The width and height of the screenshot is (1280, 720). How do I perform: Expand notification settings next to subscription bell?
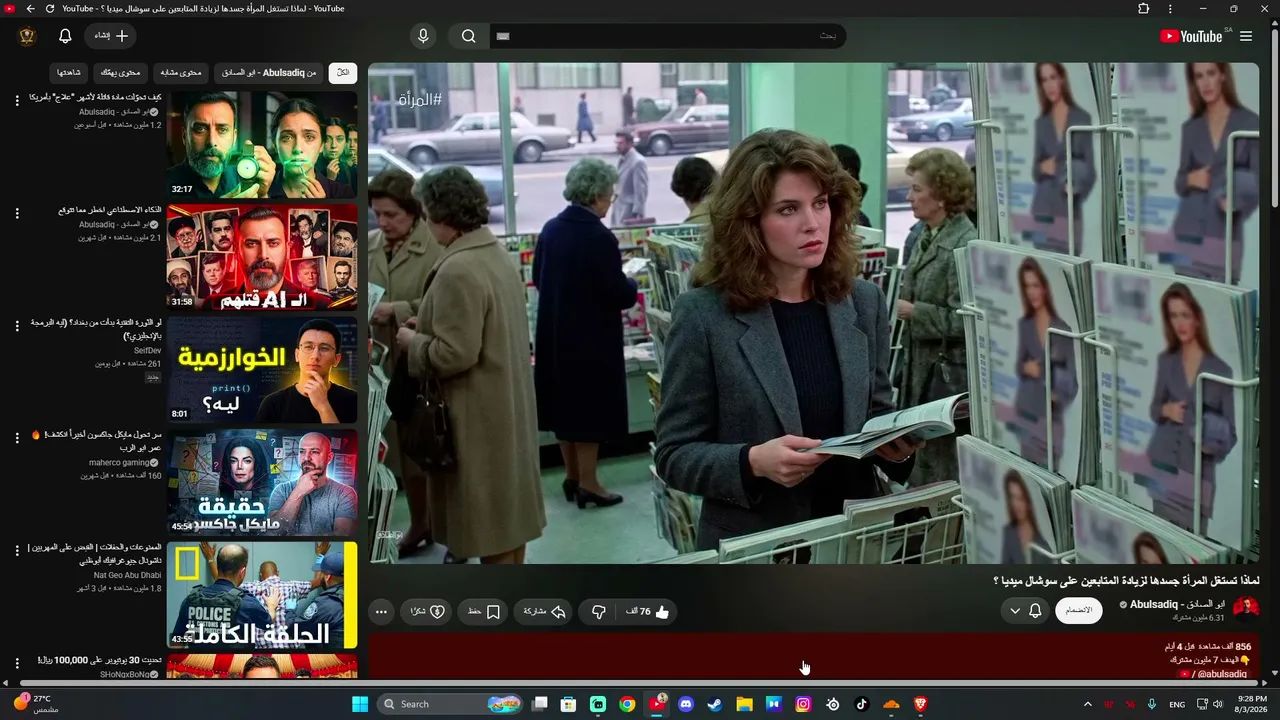(x=1015, y=611)
